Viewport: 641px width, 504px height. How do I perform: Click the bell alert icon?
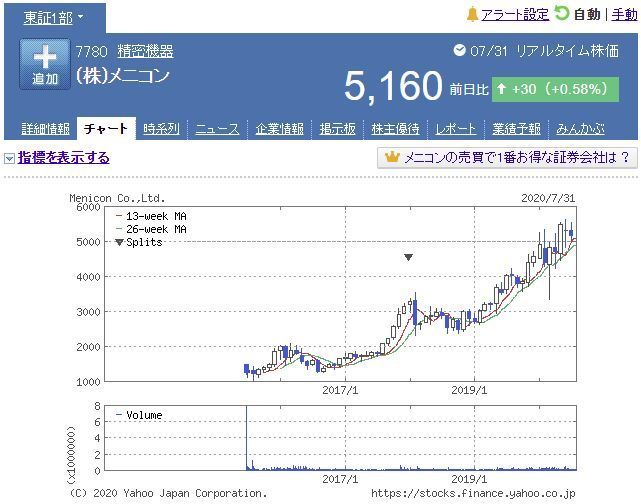click(472, 15)
